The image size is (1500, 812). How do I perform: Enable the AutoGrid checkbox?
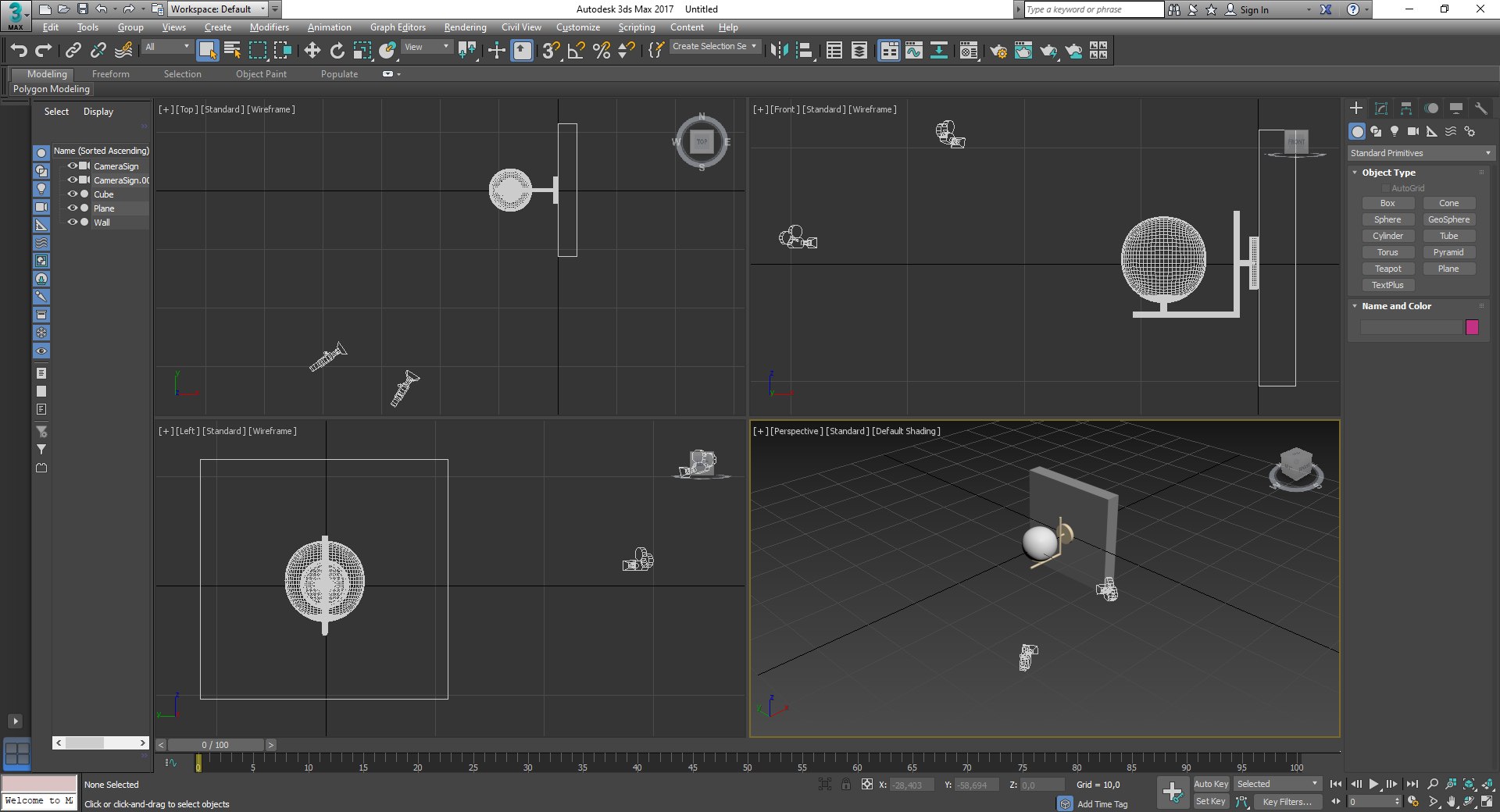(1386, 188)
